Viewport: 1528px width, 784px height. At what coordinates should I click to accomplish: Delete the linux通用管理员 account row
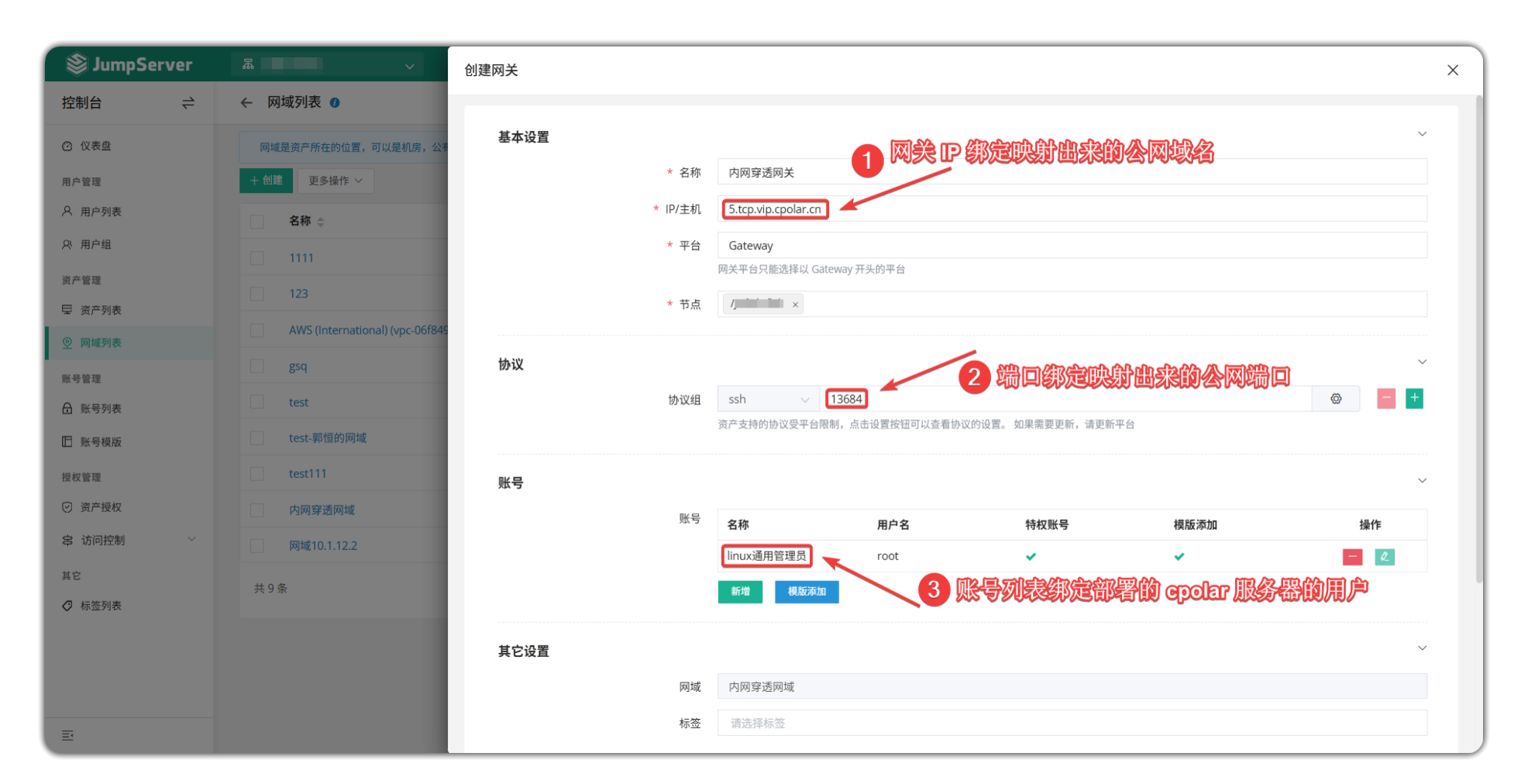(1352, 557)
